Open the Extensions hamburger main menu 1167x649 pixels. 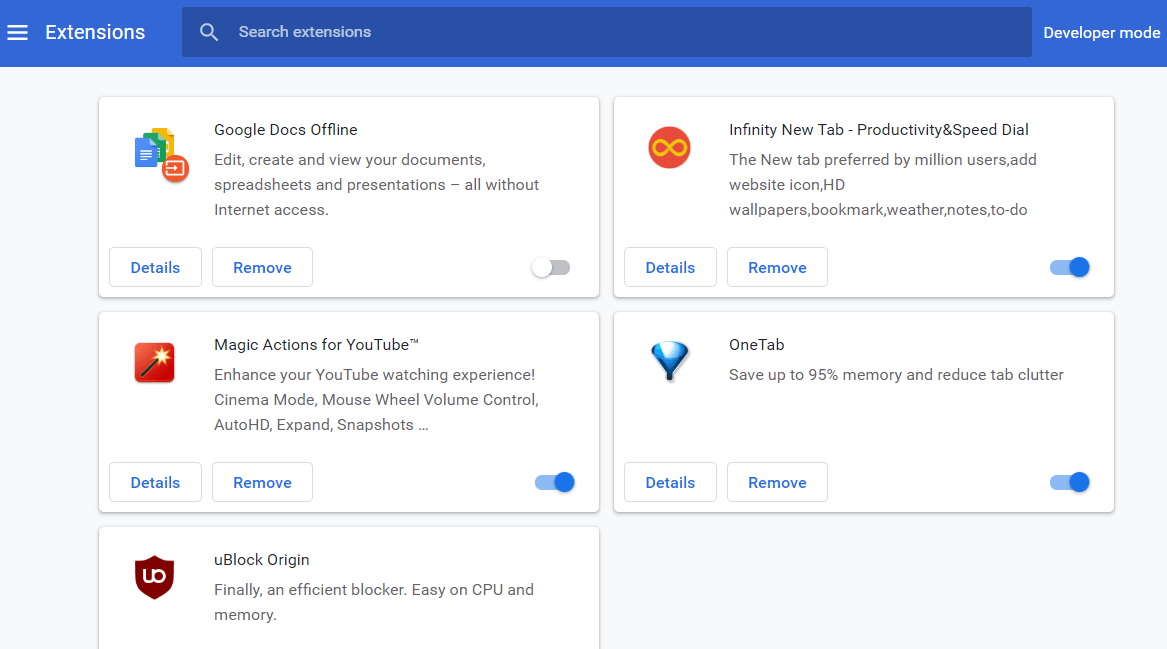[17, 32]
